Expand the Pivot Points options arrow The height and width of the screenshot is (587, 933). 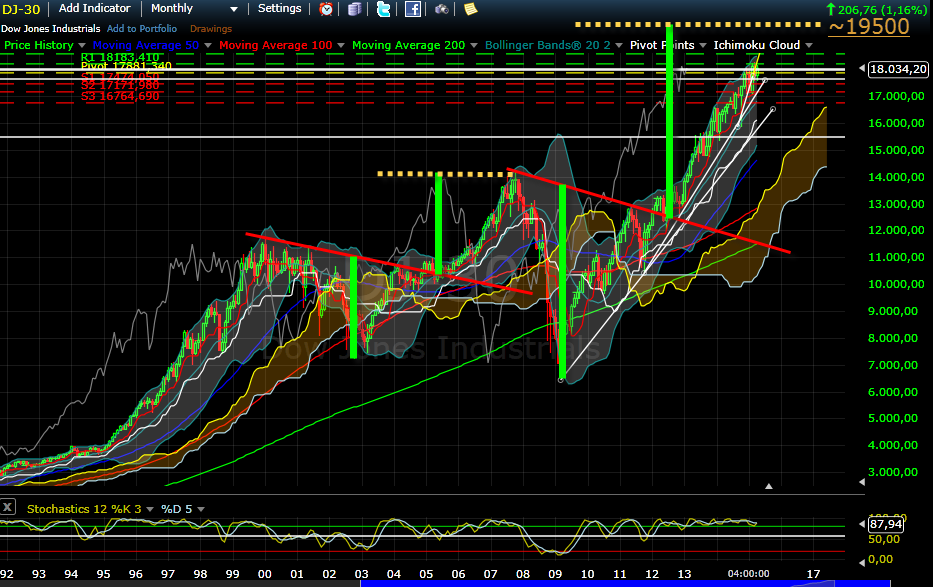click(703, 45)
